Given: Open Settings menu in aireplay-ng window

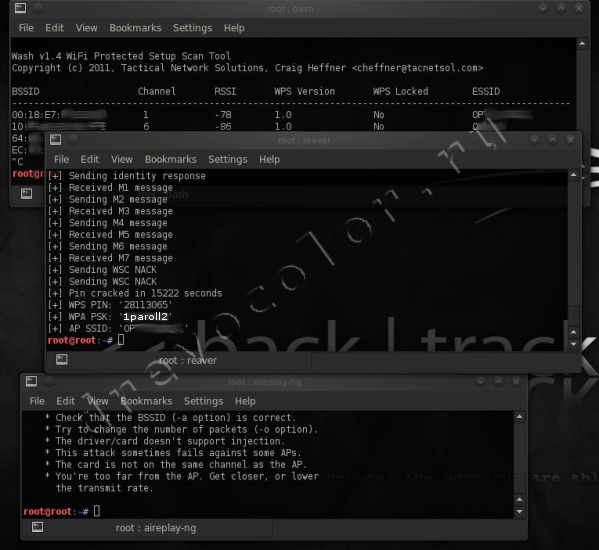Looking at the screenshot, I should (204, 401).
